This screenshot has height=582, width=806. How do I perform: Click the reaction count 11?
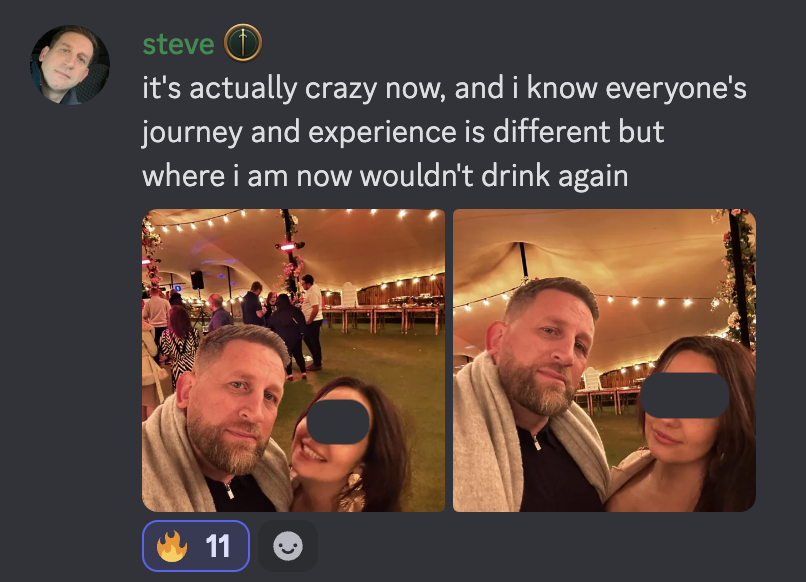point(217,546)
